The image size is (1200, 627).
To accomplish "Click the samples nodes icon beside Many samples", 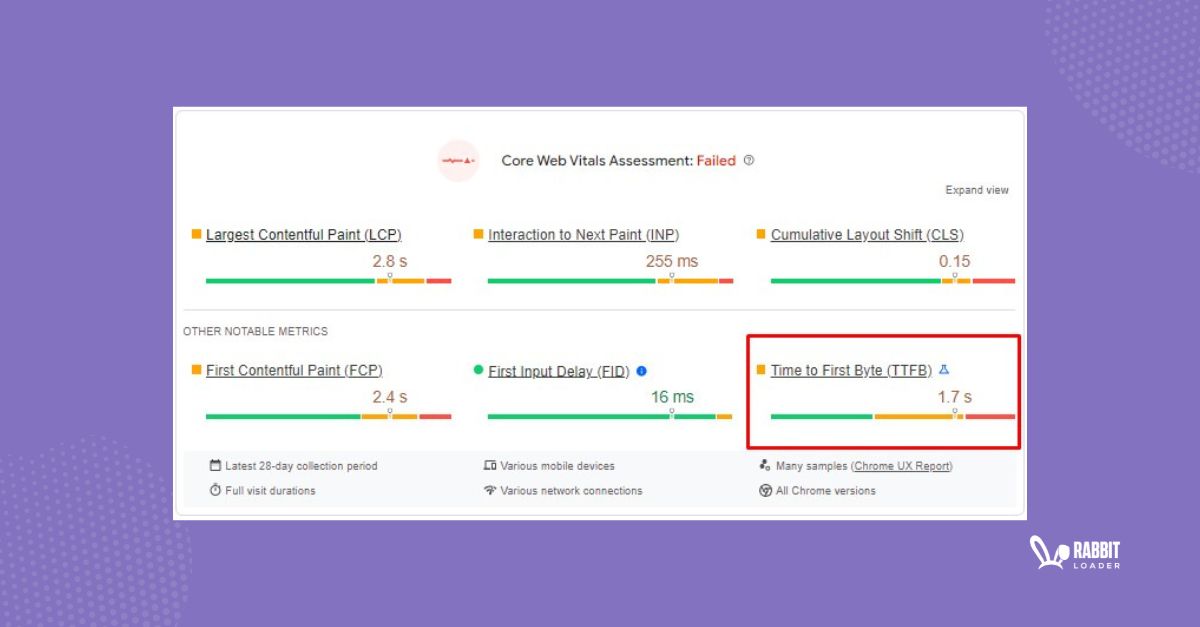I will point(763,465).
